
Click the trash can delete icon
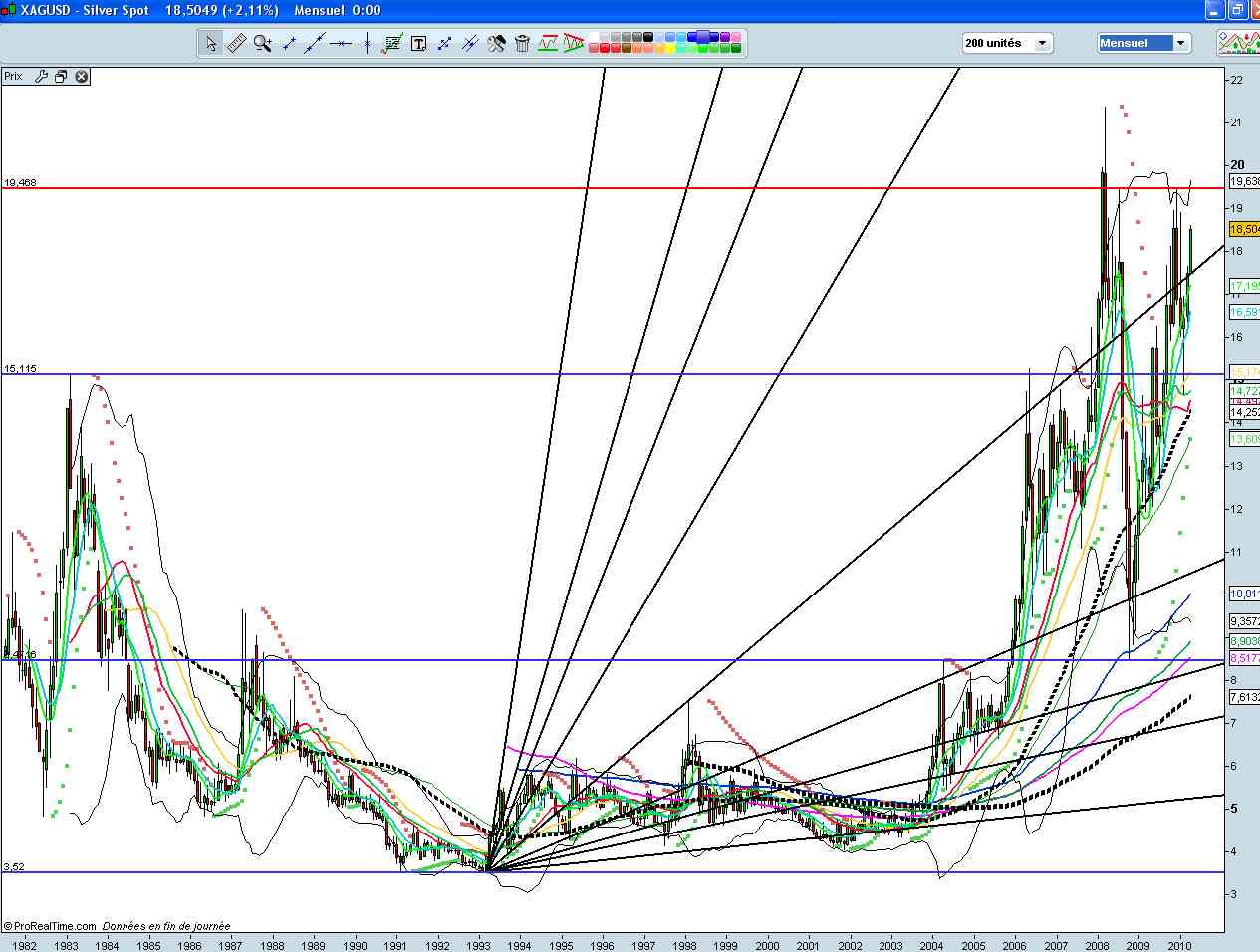(x=522, y=43)
